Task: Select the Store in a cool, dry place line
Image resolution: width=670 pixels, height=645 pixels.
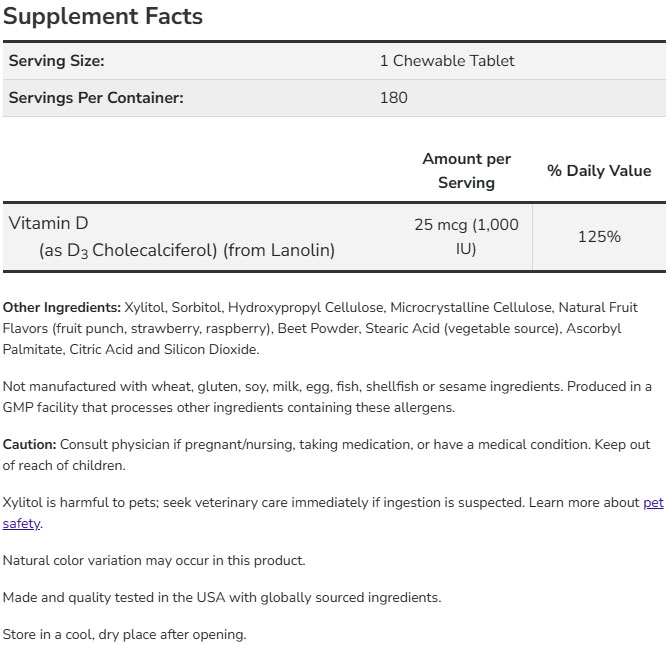Action: coord(124,634)
